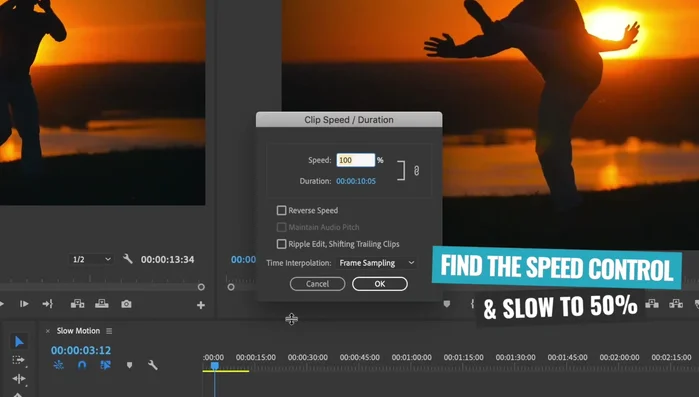Select the Selection tool arrow

pos(19,342)
